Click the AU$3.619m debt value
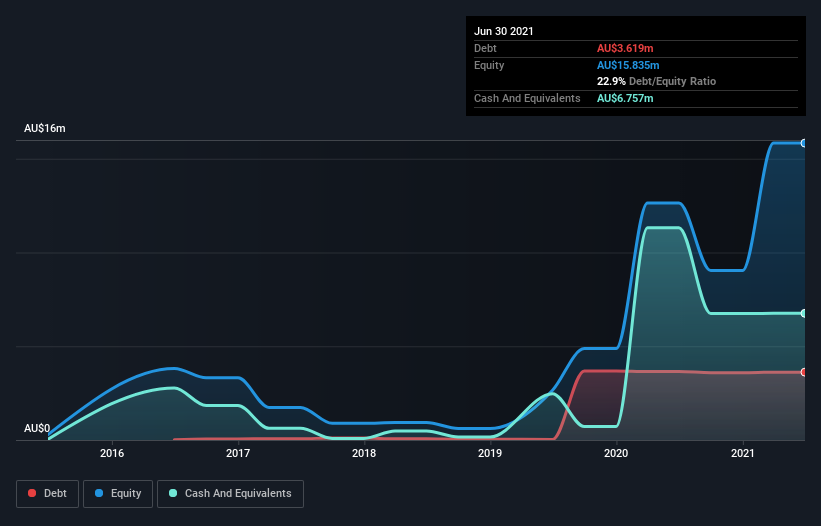 (x=625, y=48)
